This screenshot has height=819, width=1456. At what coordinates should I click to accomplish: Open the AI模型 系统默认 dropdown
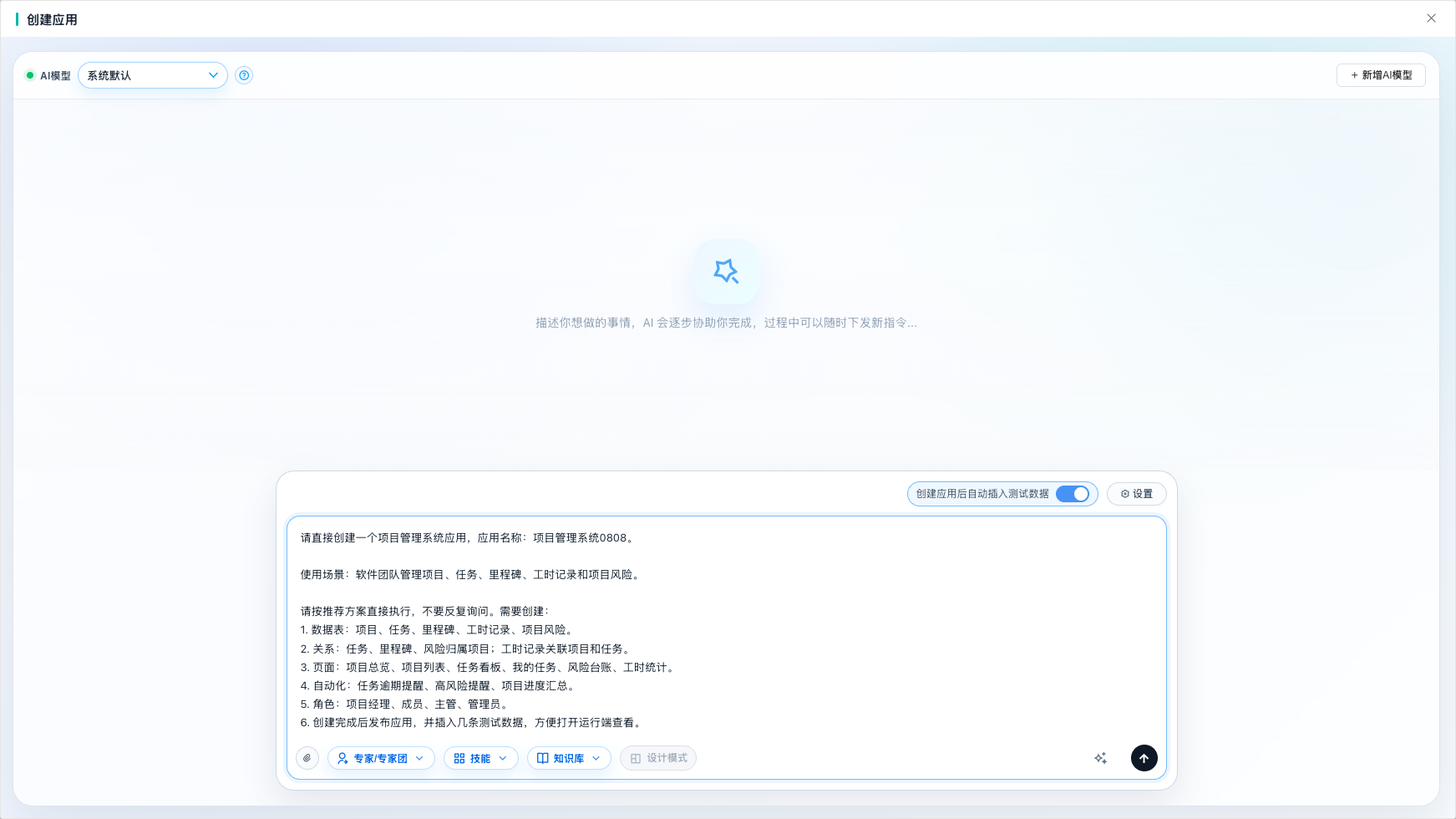tap(153, 75)
